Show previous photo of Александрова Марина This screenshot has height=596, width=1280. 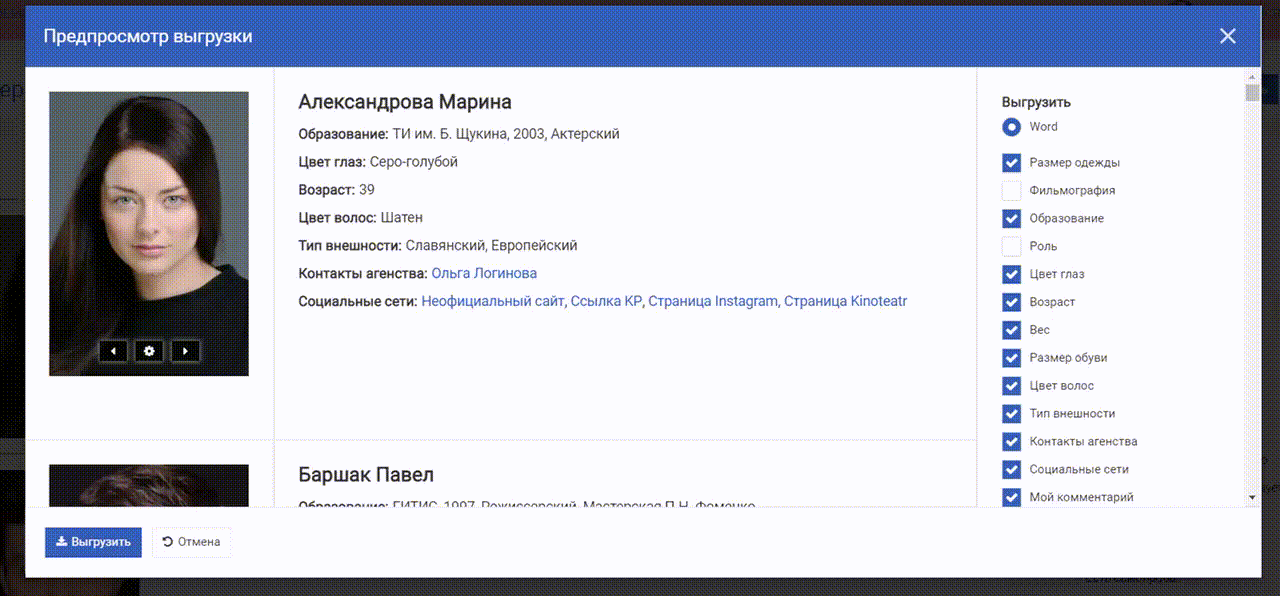tap(113, 351)
